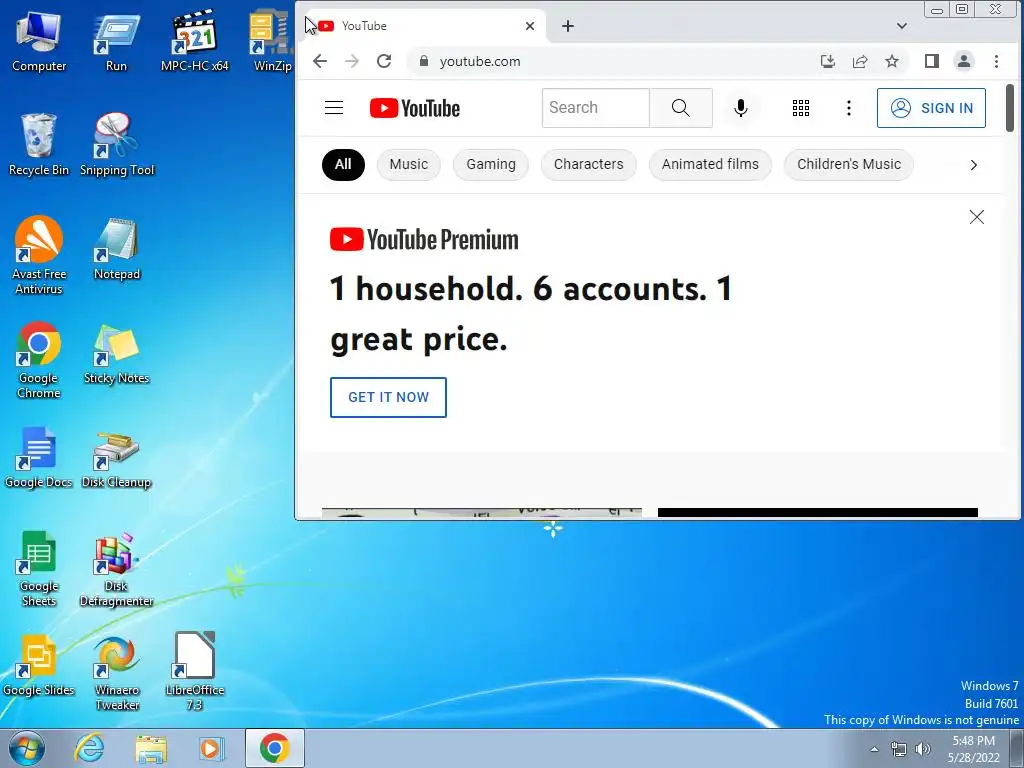Click GET IT NOW button

pos(388,397)
